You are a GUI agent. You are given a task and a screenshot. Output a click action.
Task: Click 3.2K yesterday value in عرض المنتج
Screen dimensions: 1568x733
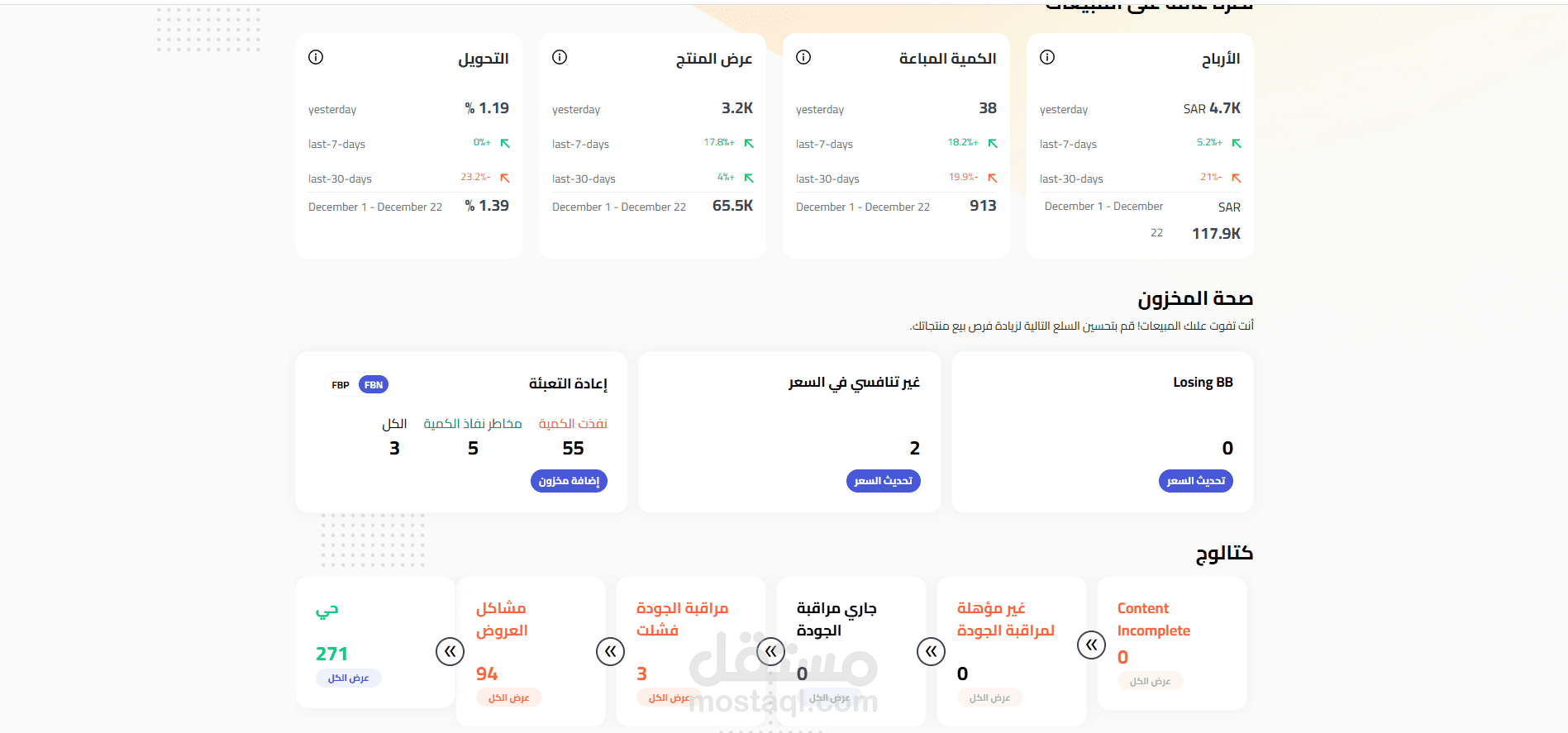737,108
